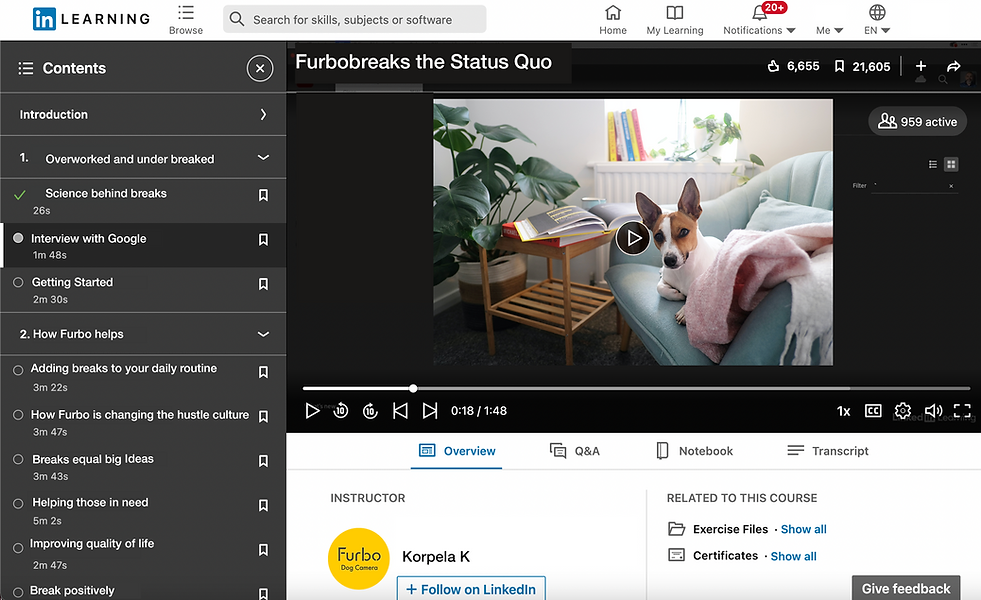Screen dimensions: 981x600
Task: Go to next video
Action: [430, 411]
